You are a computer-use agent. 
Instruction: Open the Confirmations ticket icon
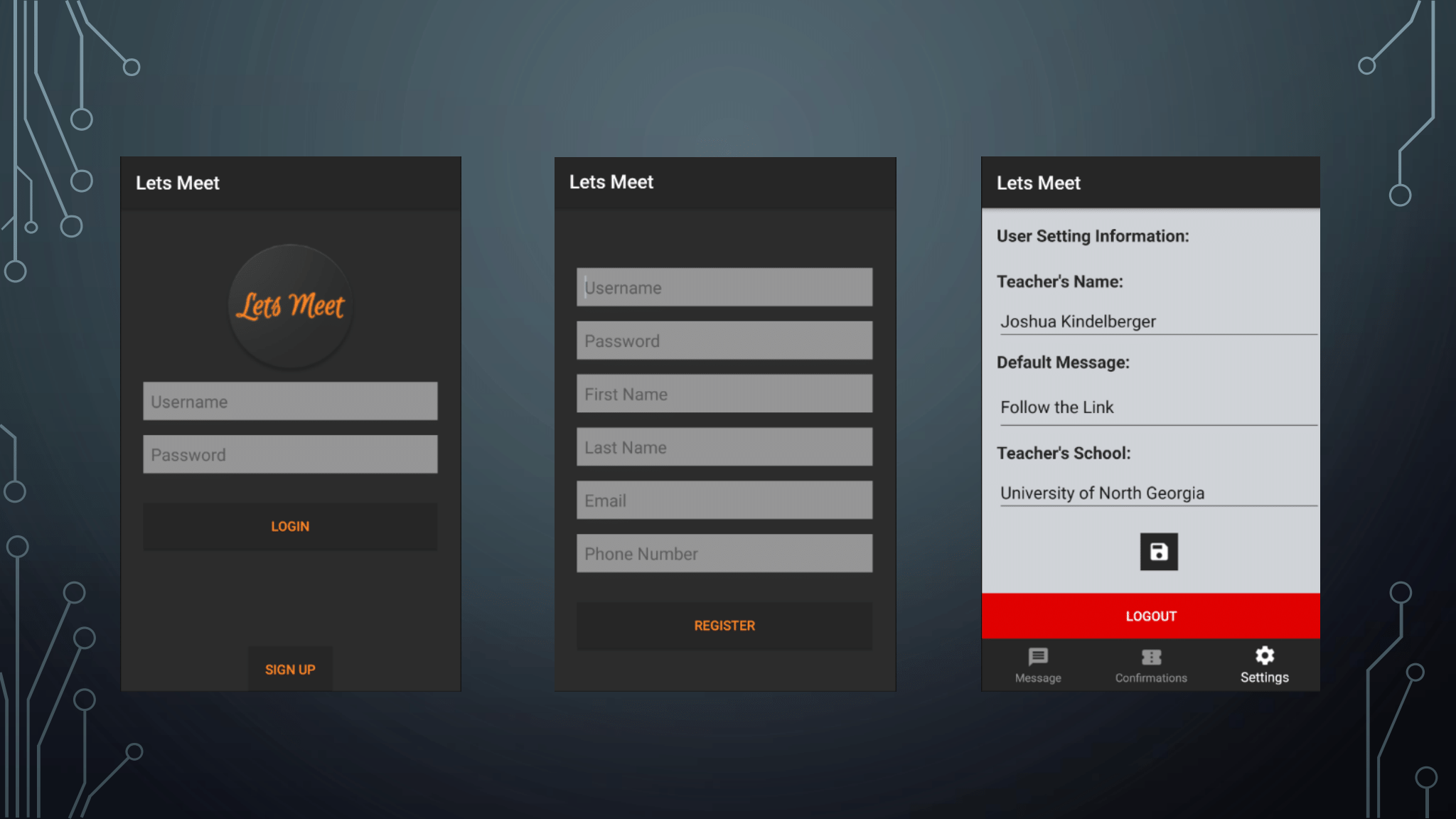click(1151, 657)
